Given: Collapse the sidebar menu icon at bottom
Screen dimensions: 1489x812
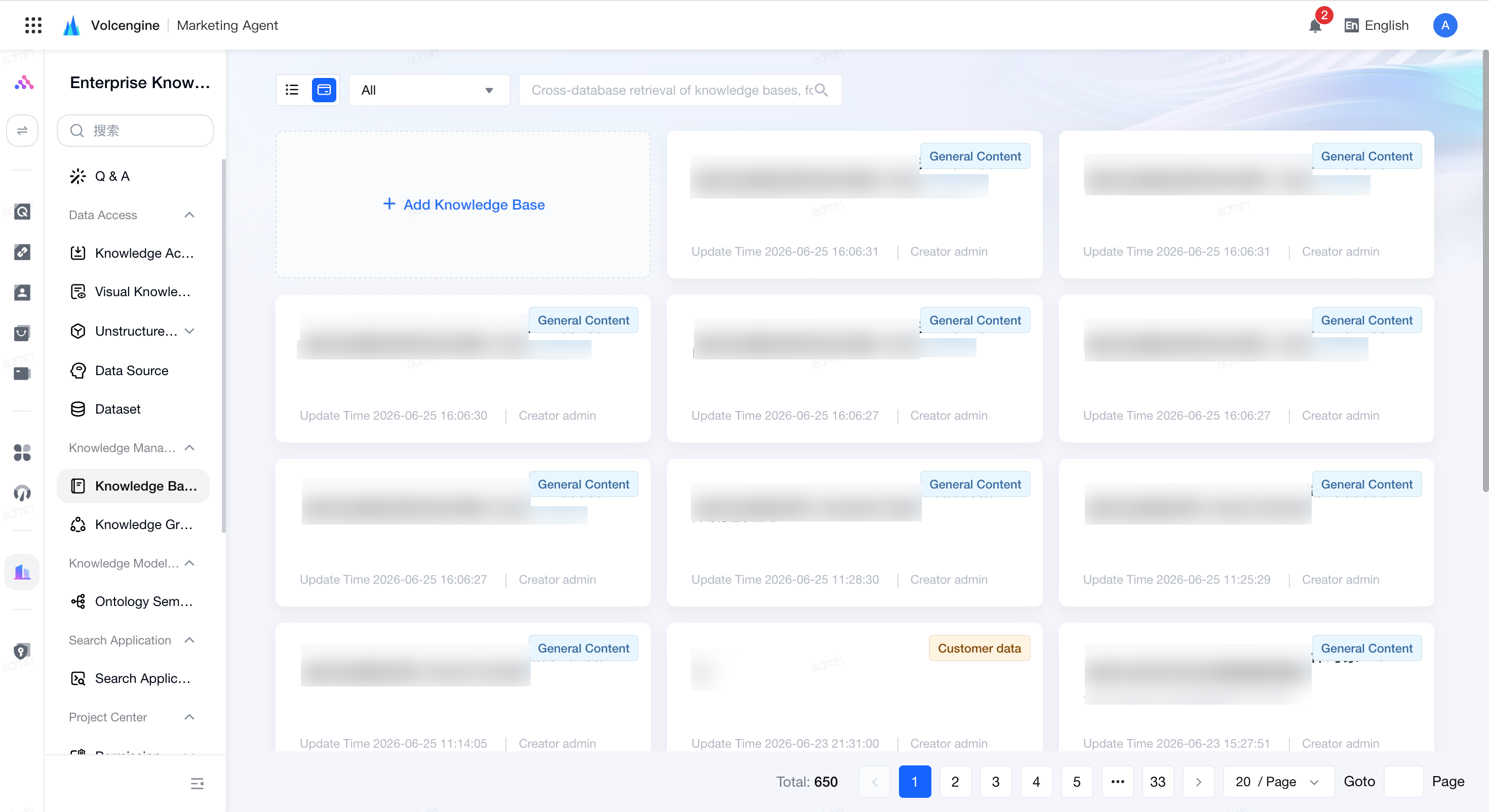Looking at the screenshot, I should tap(197, 784).
